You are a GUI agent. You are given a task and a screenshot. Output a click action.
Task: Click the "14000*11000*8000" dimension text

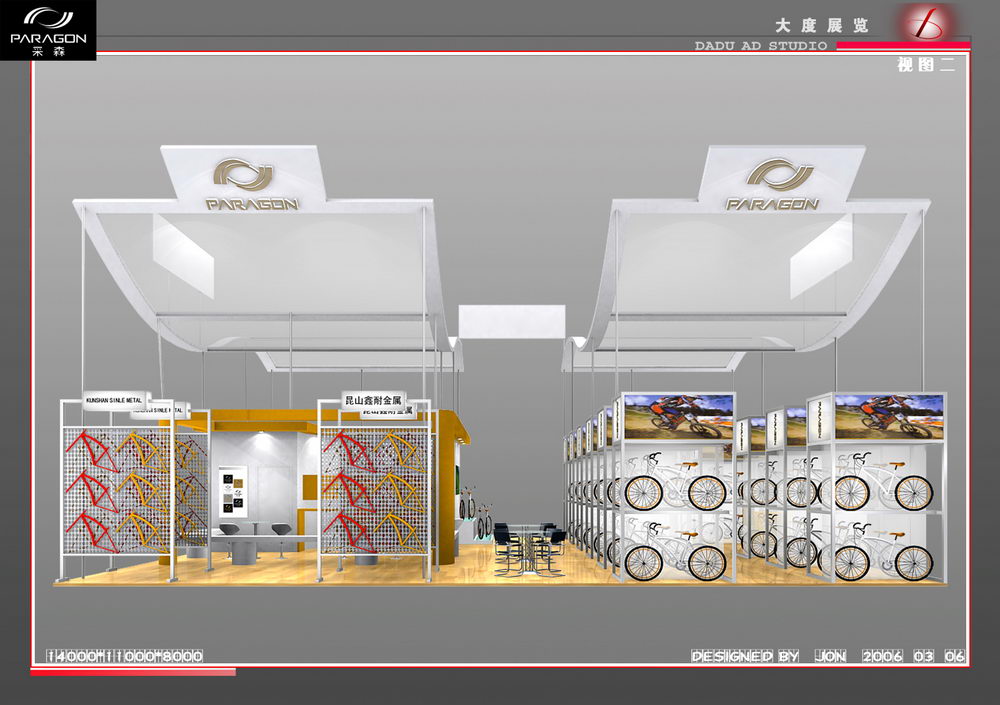tap(125, 656)
